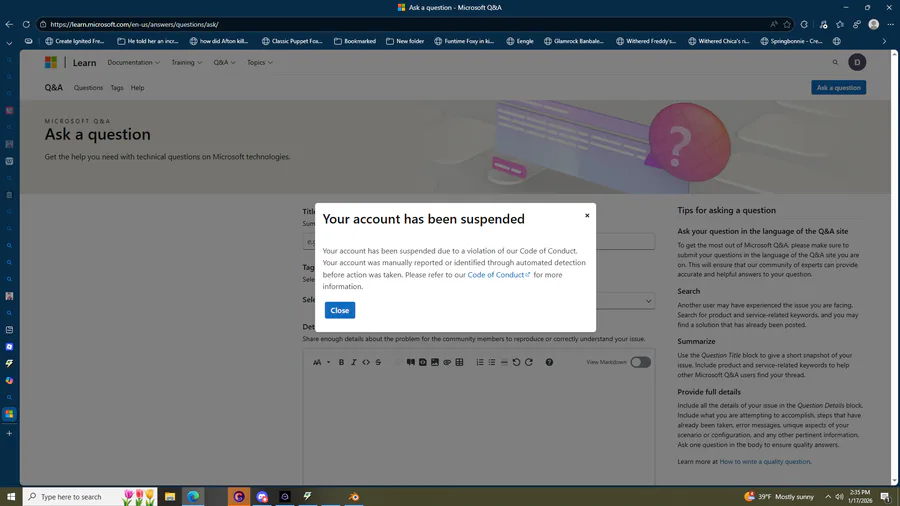The height and width of the screenshot is (506, 900).
Task: Open the editor help question mark icon
Action: [x=549, y=362]
